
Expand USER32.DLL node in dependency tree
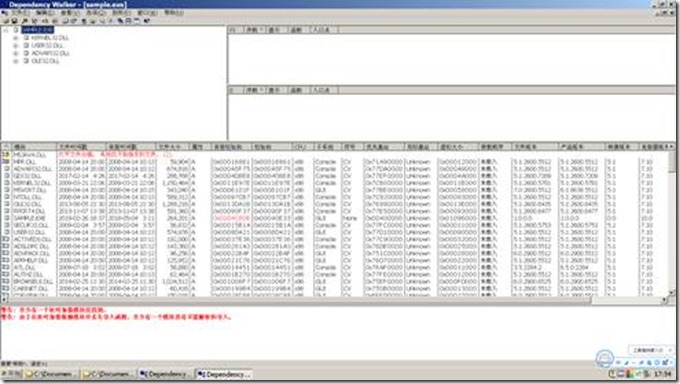[x=16, y=46]
